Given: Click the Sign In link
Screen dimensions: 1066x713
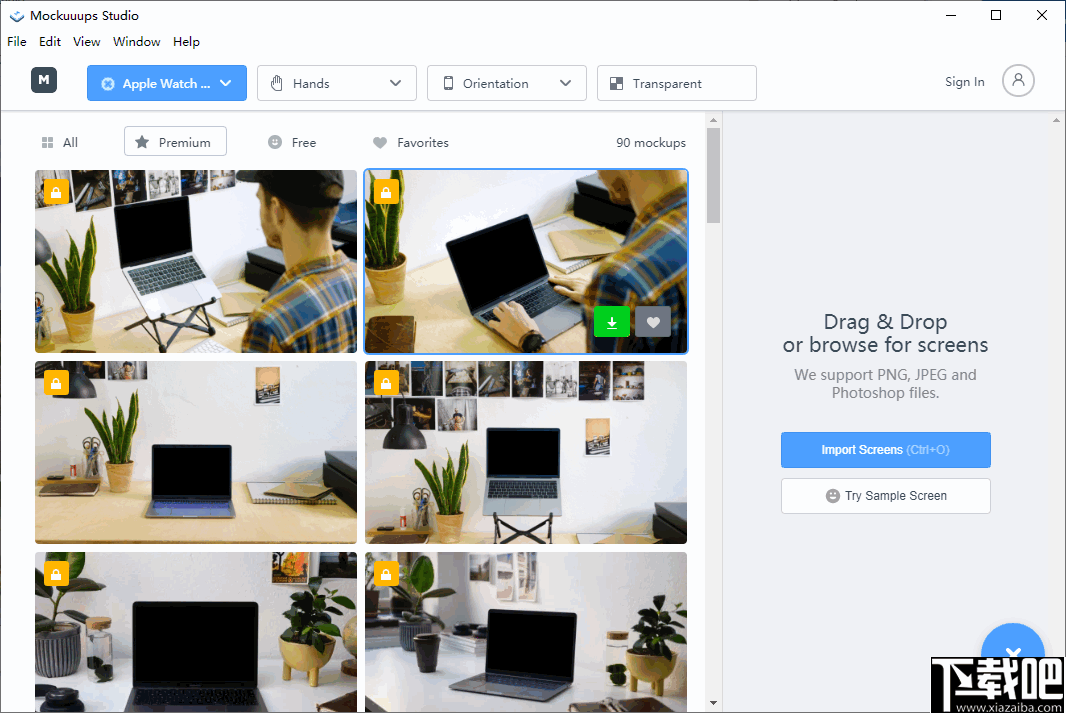Looking at the screenshot, I should pyautogui.click(x=963, y=81).
